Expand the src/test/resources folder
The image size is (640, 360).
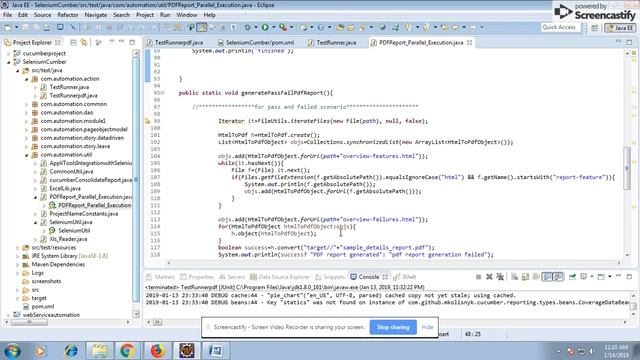18,248
